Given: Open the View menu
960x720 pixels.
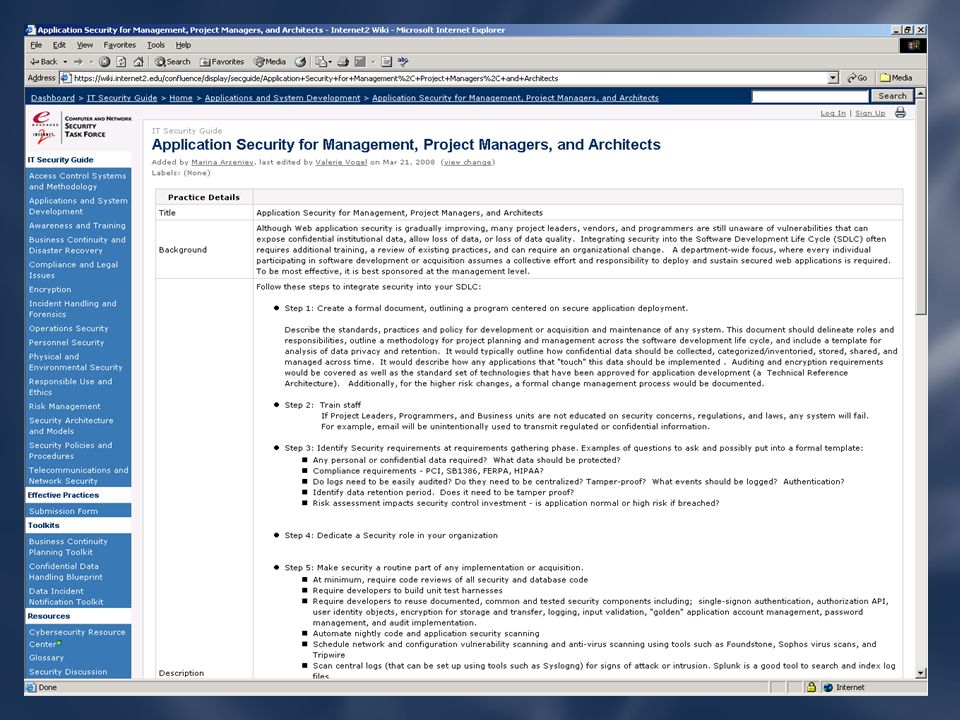Looking at the screenshot, I should (84, 45).
